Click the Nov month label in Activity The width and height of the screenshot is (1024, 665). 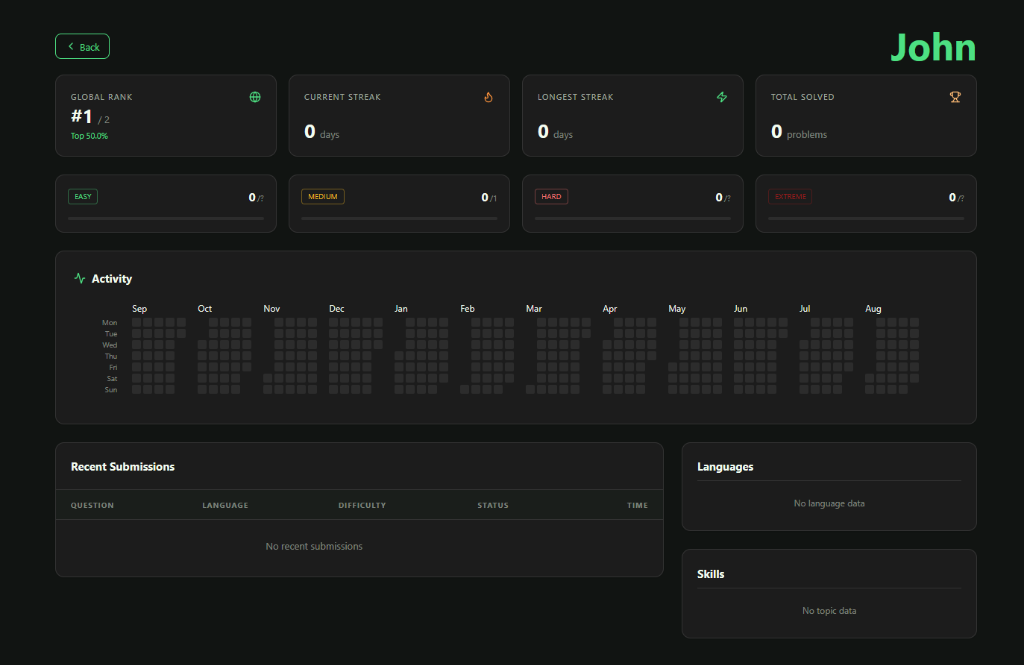point(272,308)
